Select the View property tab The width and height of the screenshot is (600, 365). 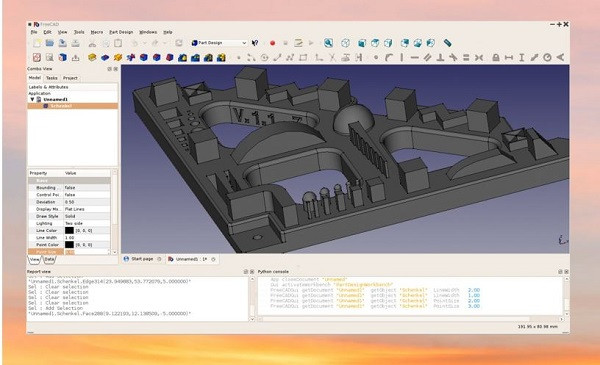tap(34, 259)
